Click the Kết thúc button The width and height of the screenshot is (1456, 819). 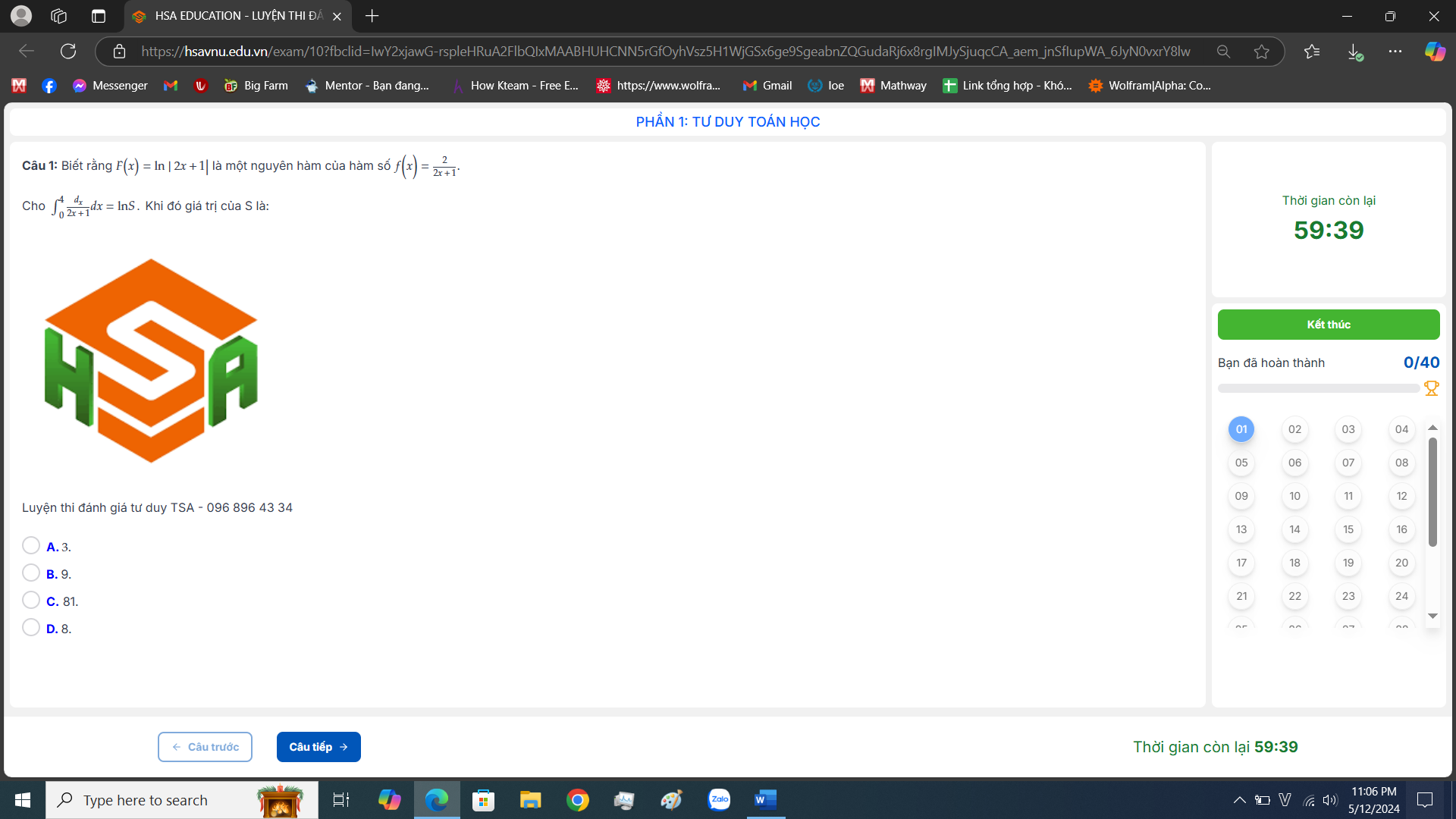[x=1328, y=325]
